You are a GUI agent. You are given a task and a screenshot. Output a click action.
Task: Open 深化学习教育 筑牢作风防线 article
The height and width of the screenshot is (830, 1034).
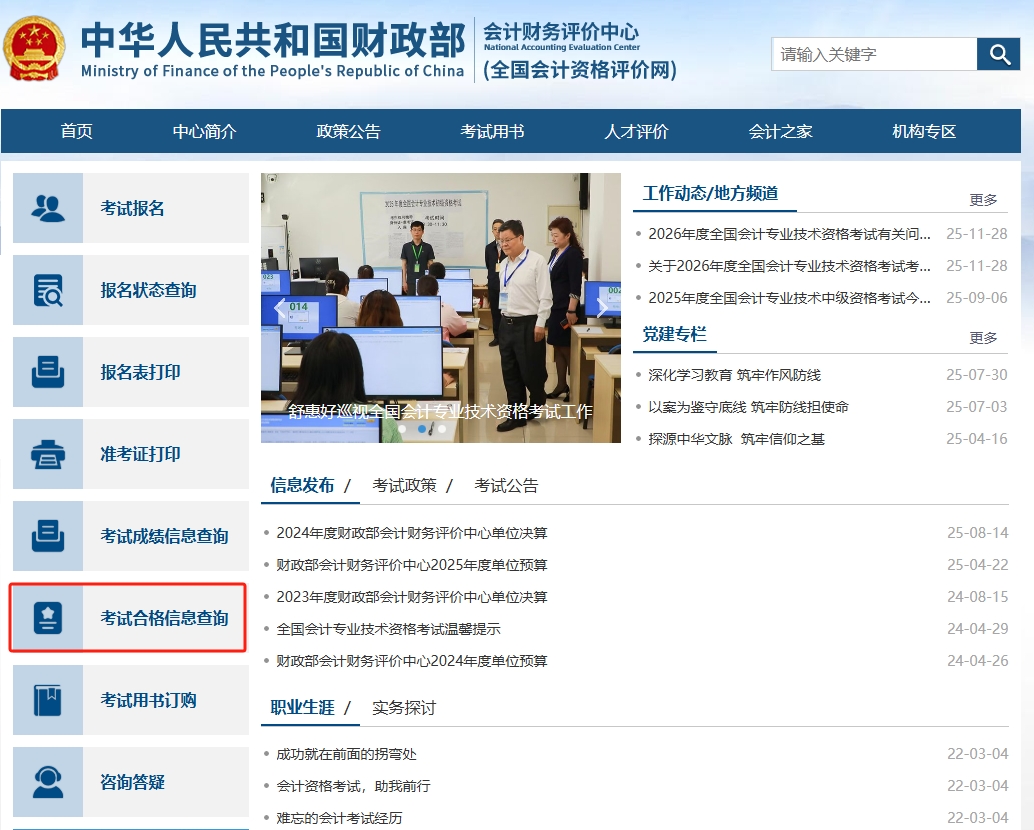(x=734, y=375)
